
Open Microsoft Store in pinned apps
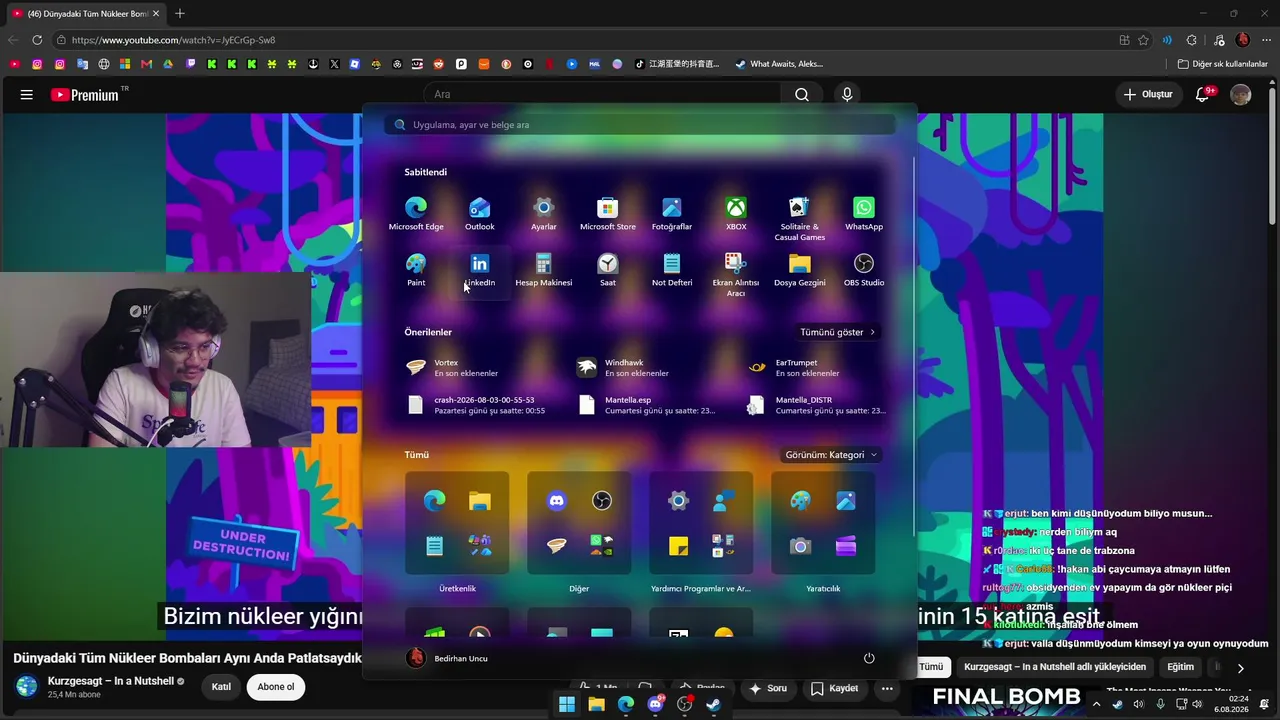[608, 213]
